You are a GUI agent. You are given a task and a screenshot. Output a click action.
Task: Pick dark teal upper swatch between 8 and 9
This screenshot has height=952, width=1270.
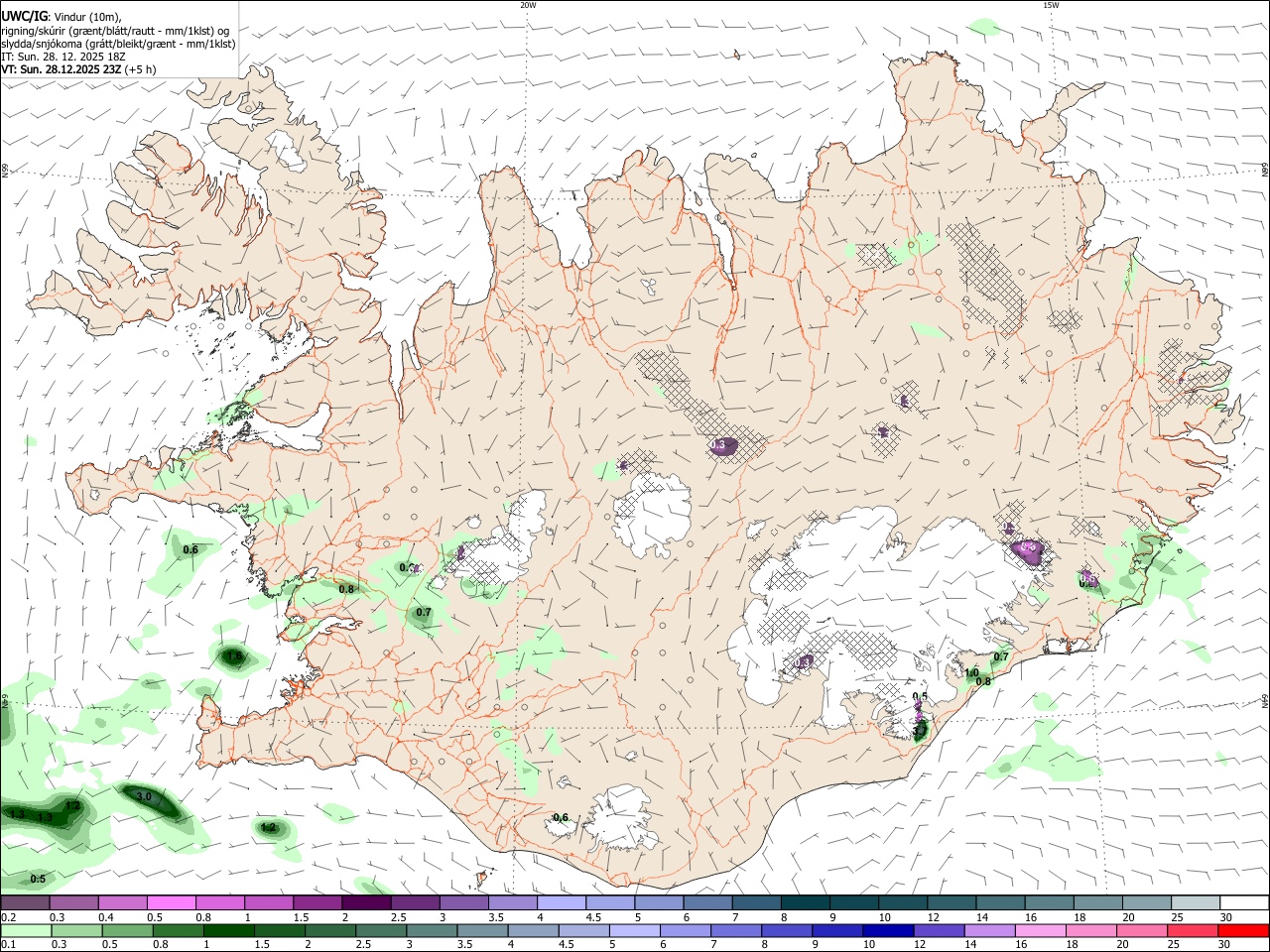[x=806, y=903]
